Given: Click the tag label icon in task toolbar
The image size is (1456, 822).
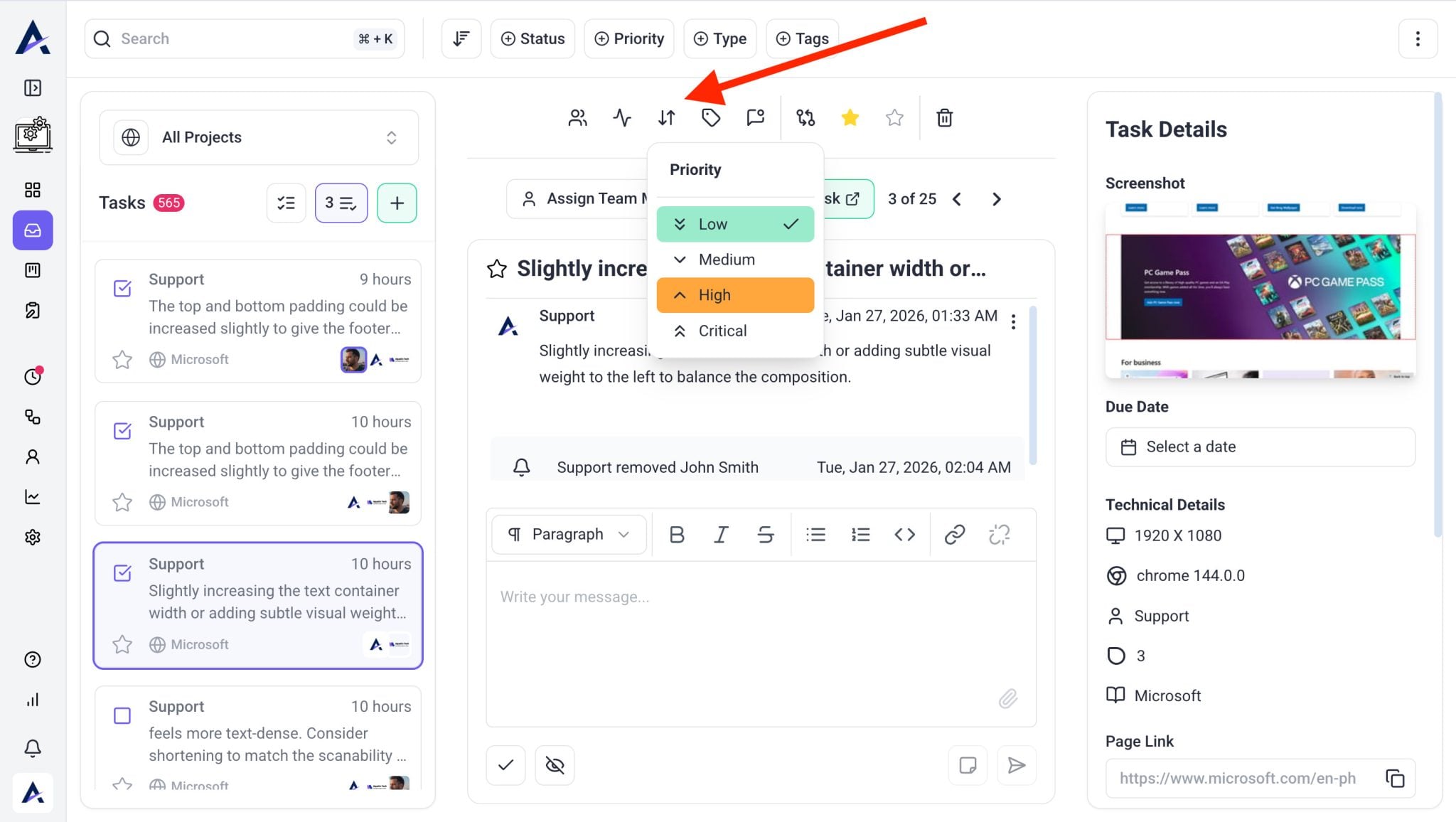Looking at the screenshot, I should coord(711,118).
